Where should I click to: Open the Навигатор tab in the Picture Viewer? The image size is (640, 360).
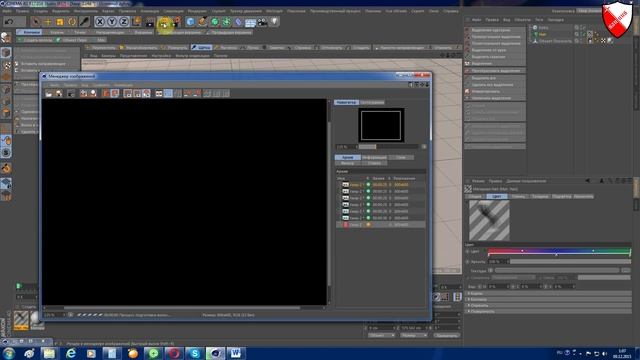[346, 102]
